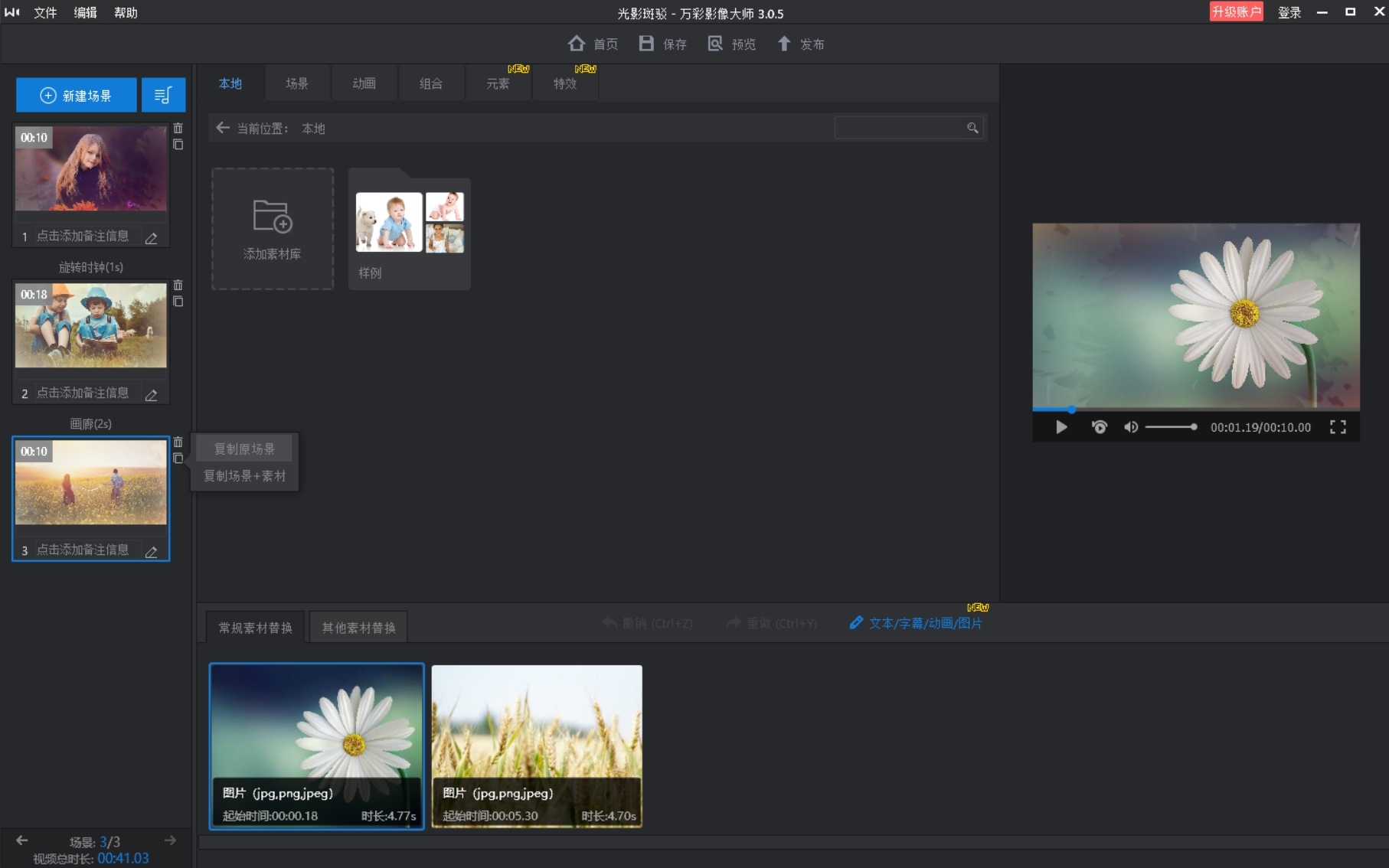Open the 文件 menu

(x=45, y=12)
